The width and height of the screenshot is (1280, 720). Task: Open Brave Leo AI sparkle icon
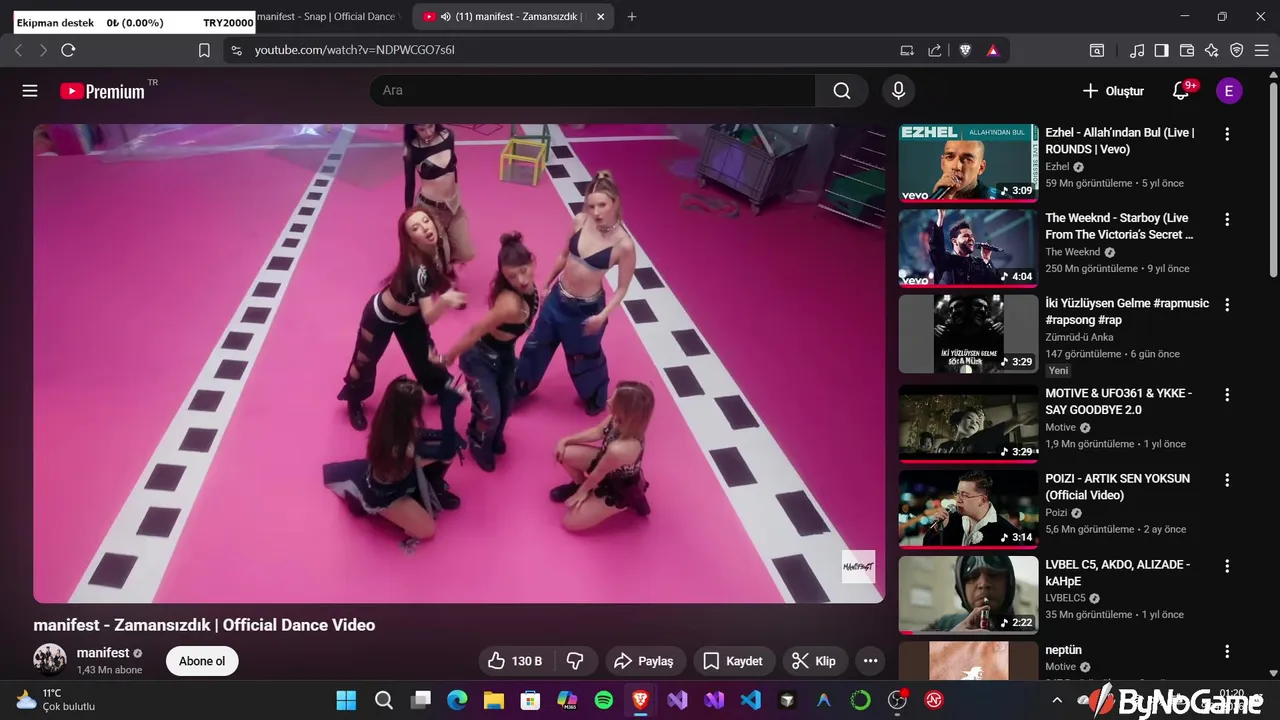tap(1212, 50)
